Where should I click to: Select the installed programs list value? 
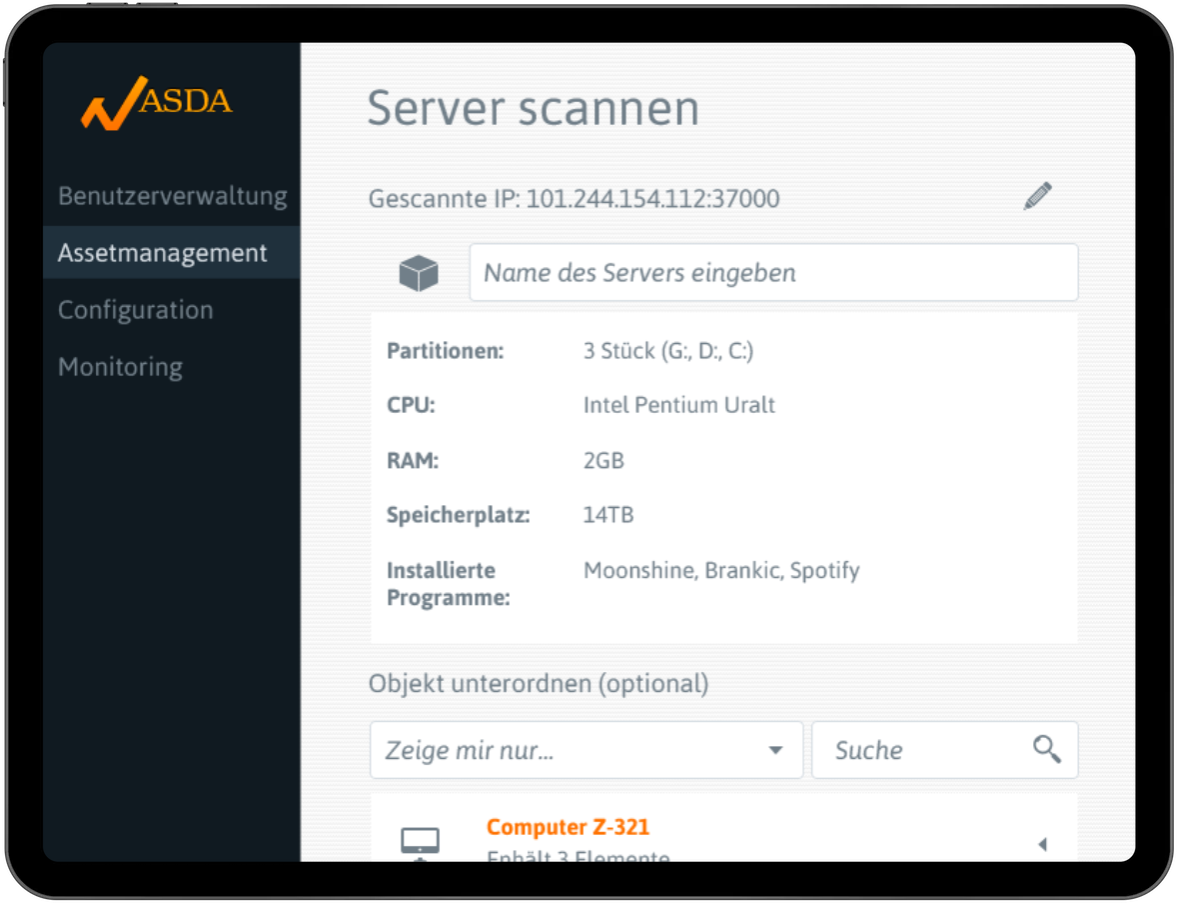(720, 571)
